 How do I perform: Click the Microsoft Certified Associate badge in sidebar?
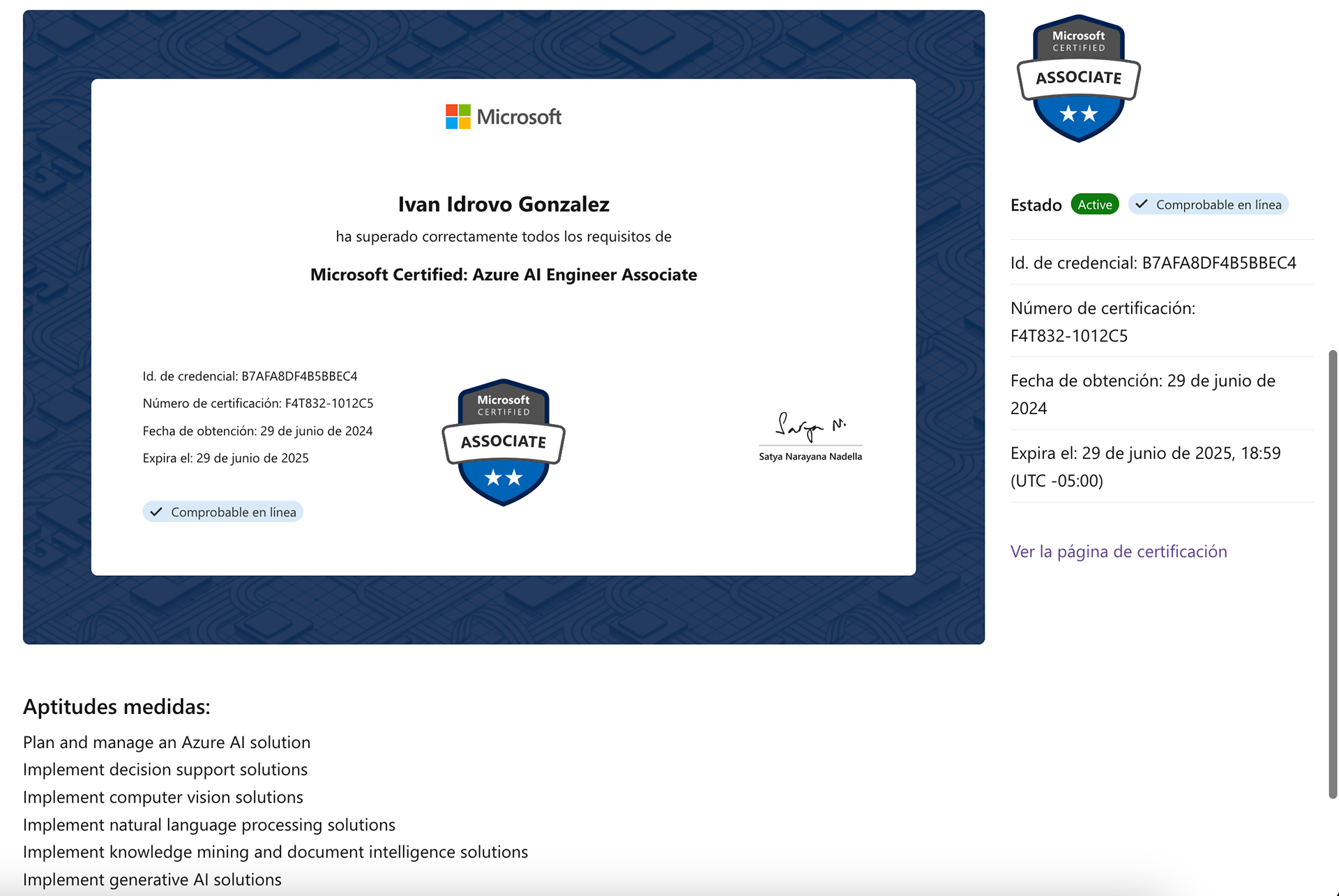point(1078,78)
